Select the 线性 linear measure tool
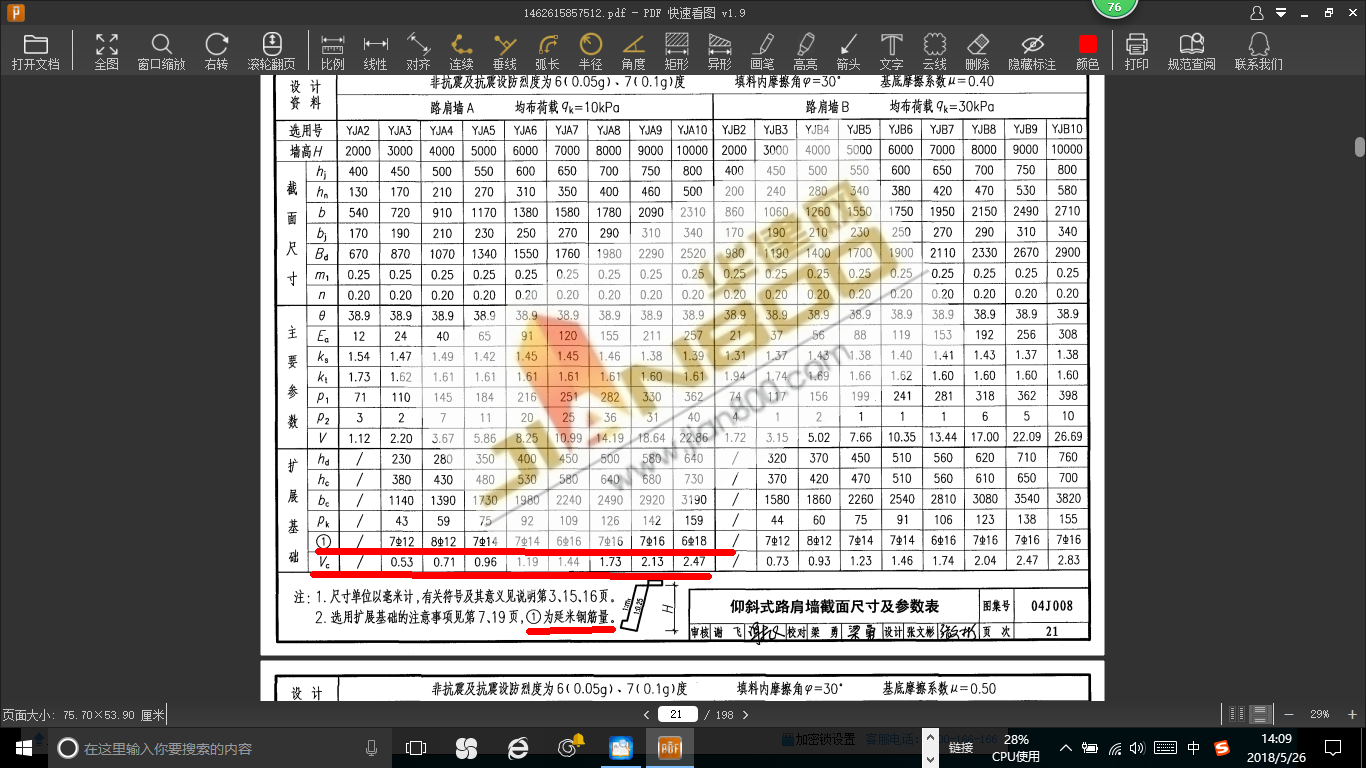 pos(376,52)
